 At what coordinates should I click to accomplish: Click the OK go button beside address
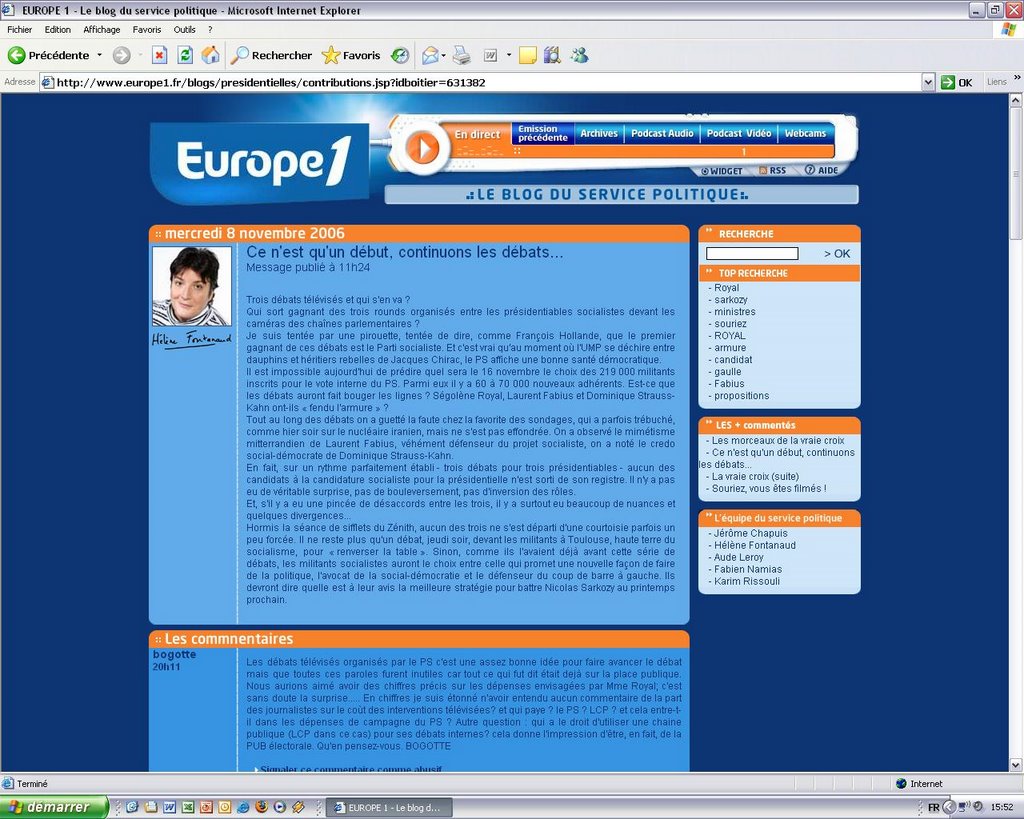[957, 82]
